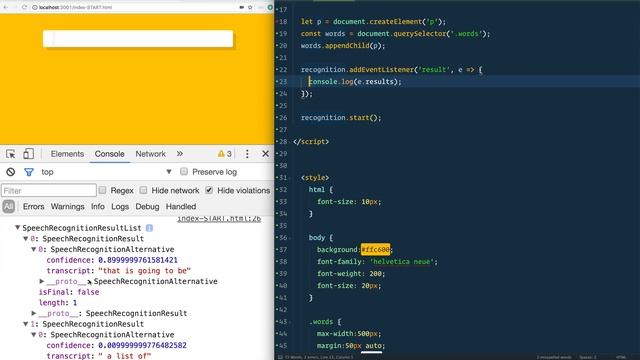The width and height of the screenshot is (640, 360).
Task: Click the console Filter text field
Action: coord(49,191)
